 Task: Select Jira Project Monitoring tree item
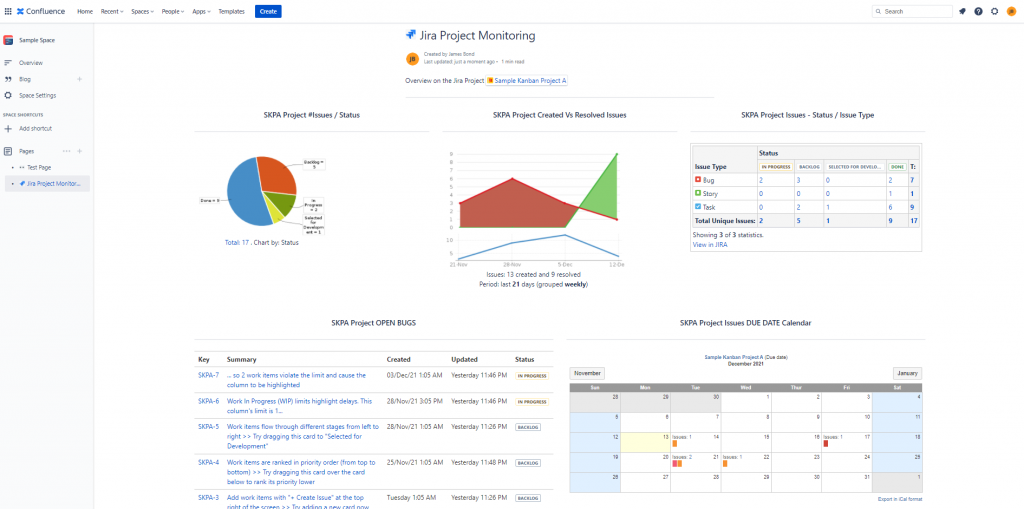(x=50, y=184)
